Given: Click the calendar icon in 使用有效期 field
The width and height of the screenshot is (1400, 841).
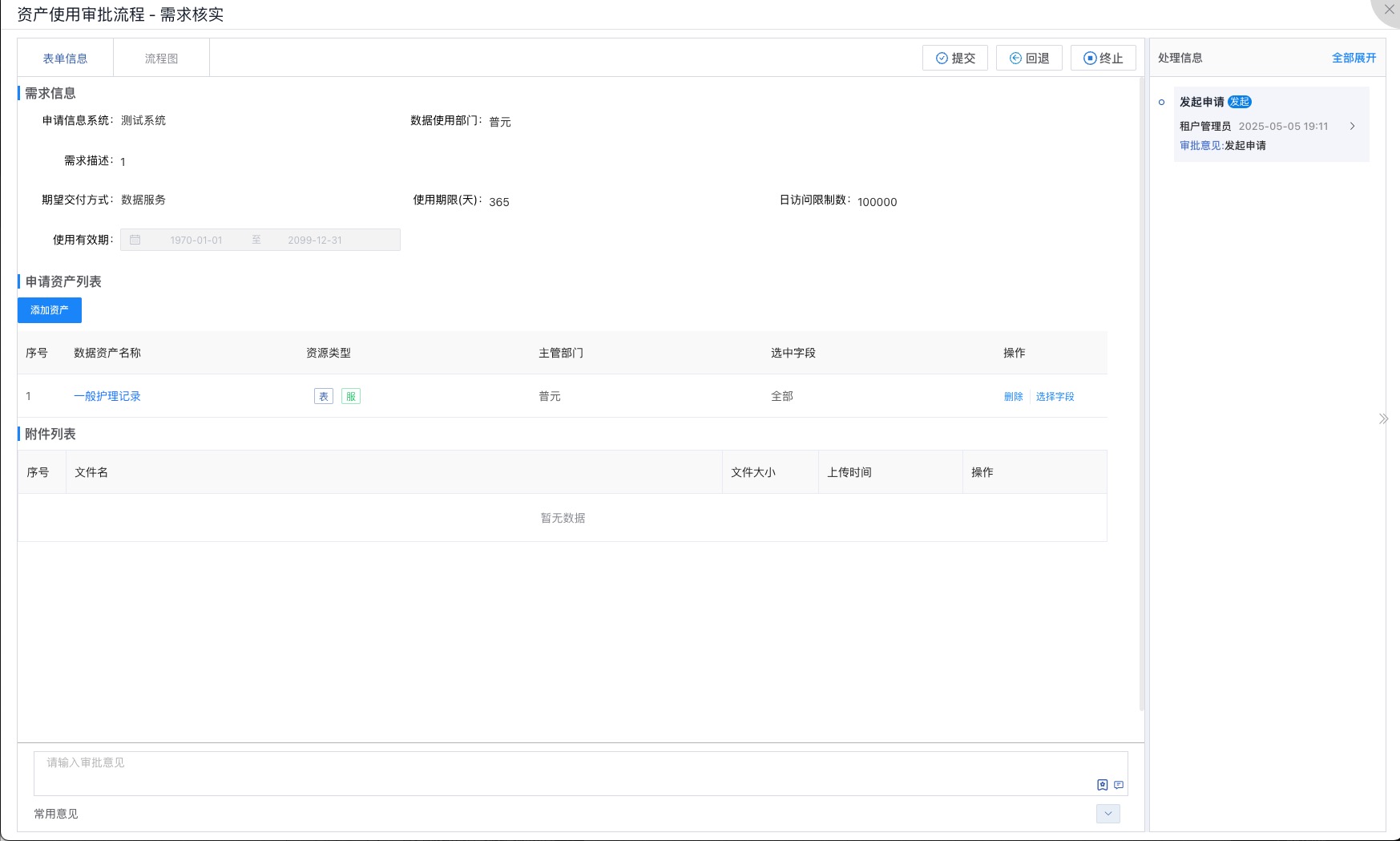Looking at the screenshot, I should (x=135, y=240).
